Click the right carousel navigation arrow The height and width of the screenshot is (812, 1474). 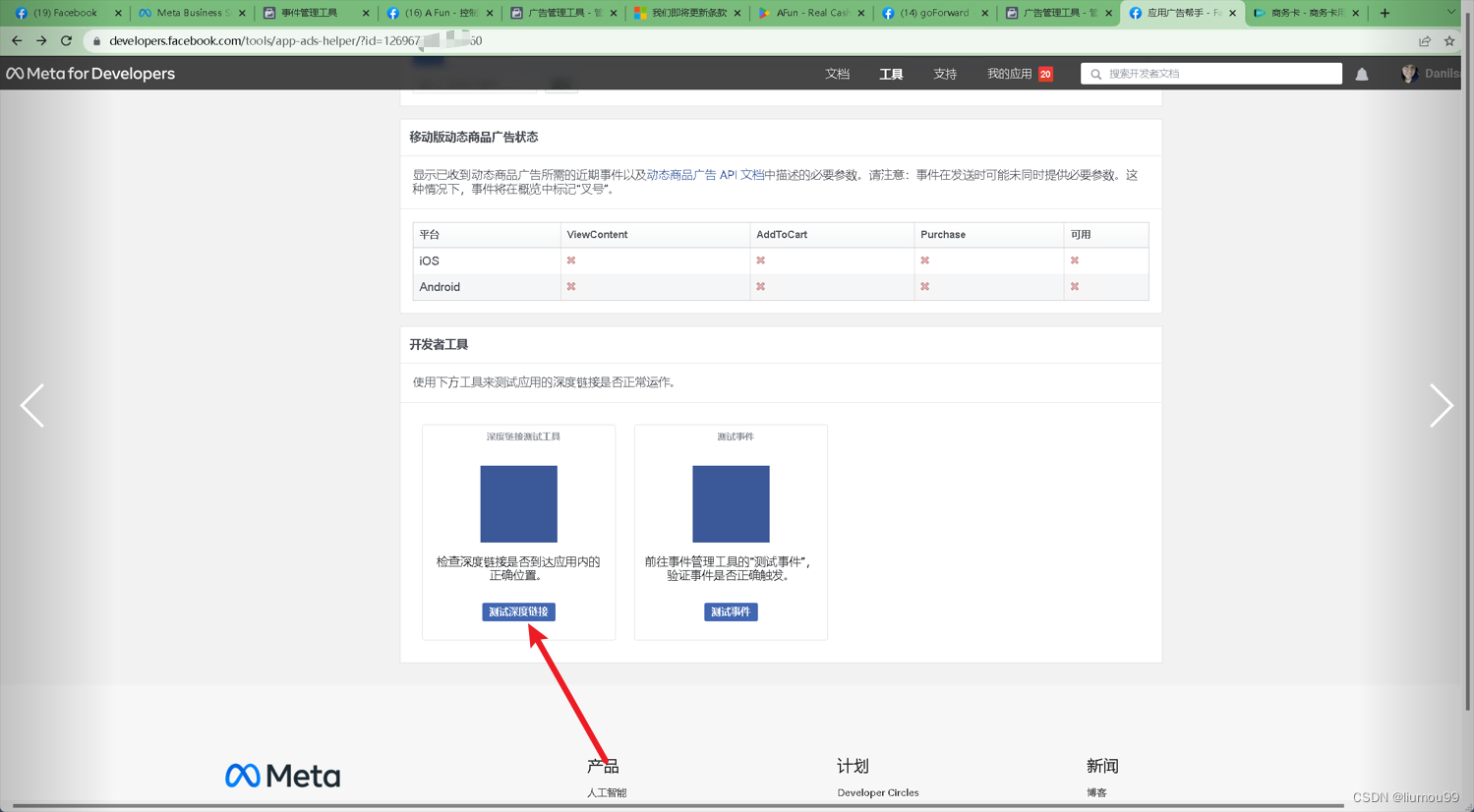[1442, 406]
